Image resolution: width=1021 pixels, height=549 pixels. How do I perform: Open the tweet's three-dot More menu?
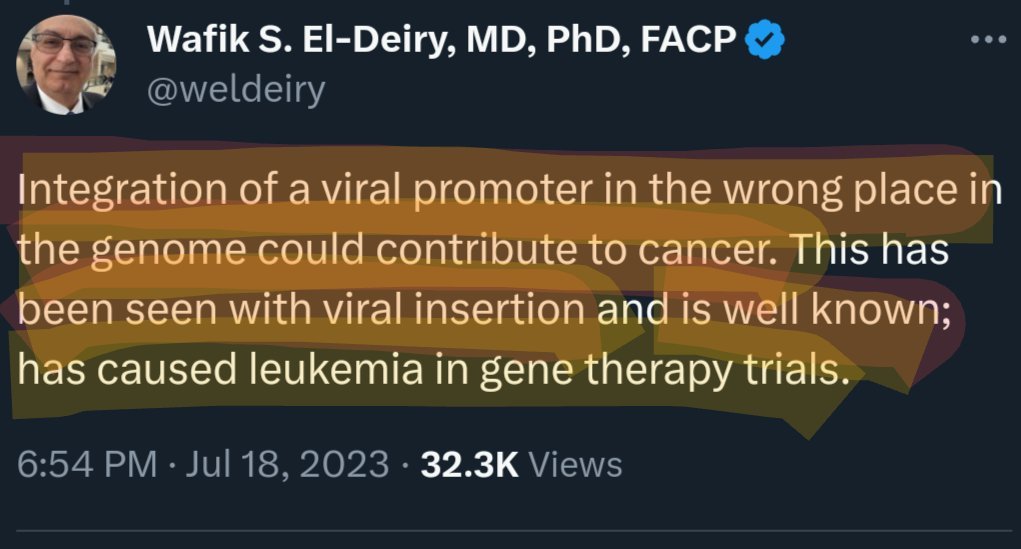click(x=988, y=39)
